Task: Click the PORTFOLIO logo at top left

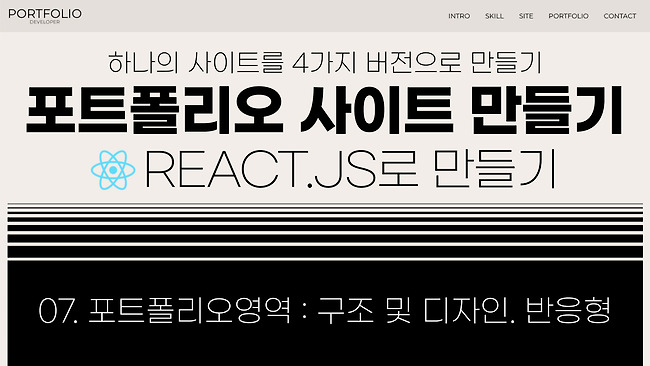Action: [45, 14]
